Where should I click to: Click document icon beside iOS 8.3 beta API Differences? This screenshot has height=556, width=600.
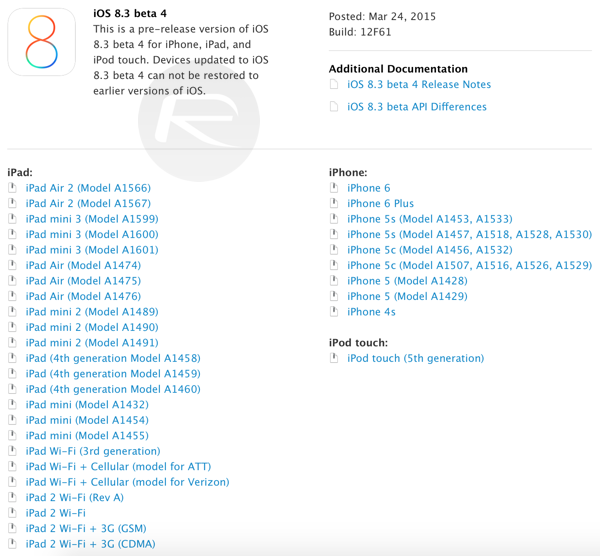coord(334,107)
